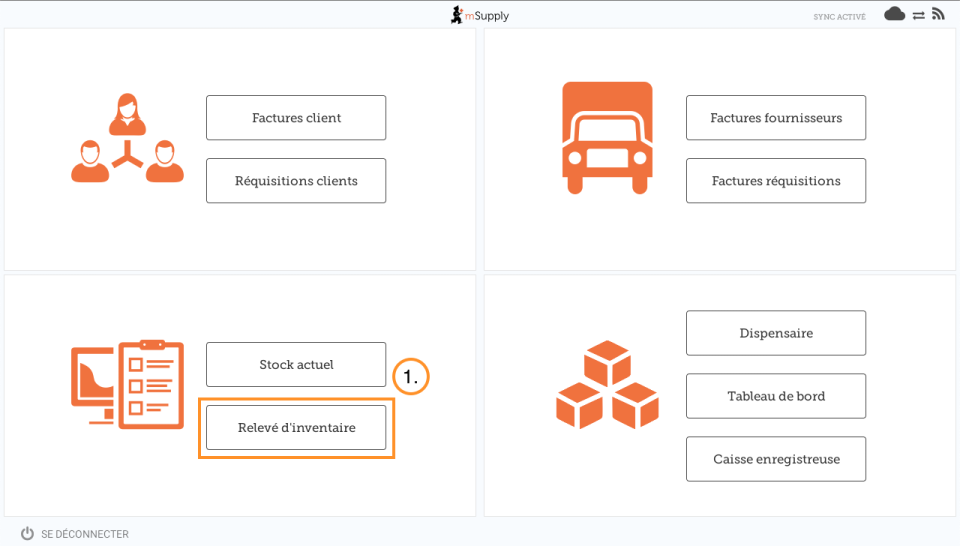Open Relevé d'inventaire
Screen dimensions: 960x546
296,428
